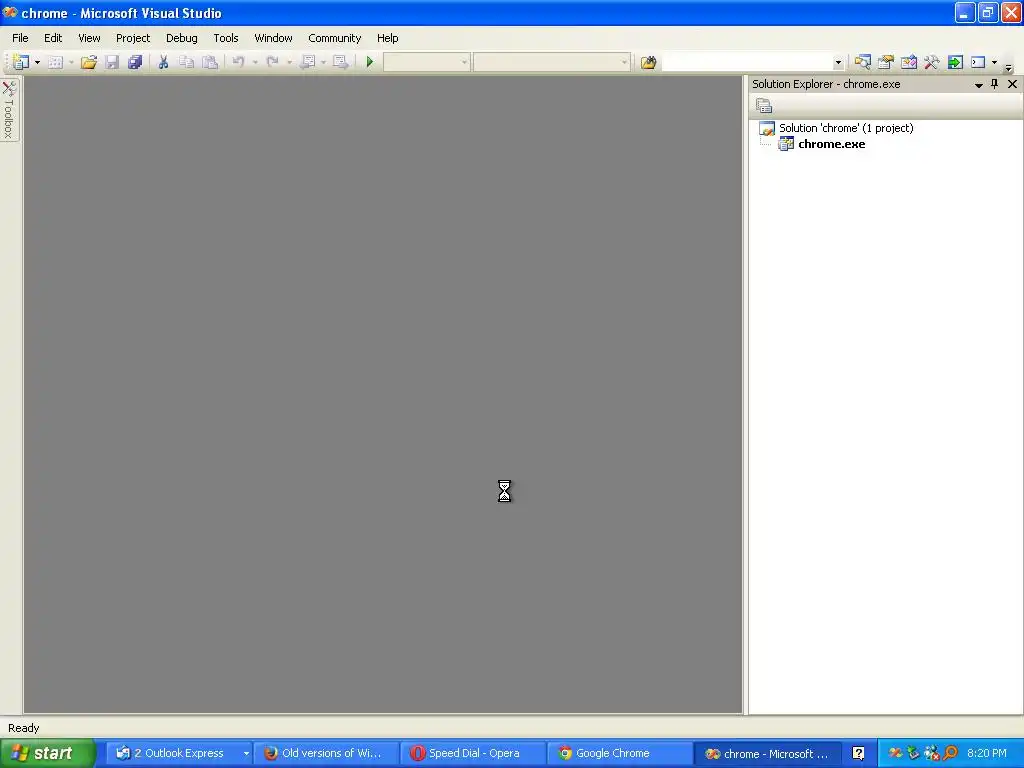The image size is (1024, 768).
Task: Open Solution Explorer window position dropdown
Action: 978,84
